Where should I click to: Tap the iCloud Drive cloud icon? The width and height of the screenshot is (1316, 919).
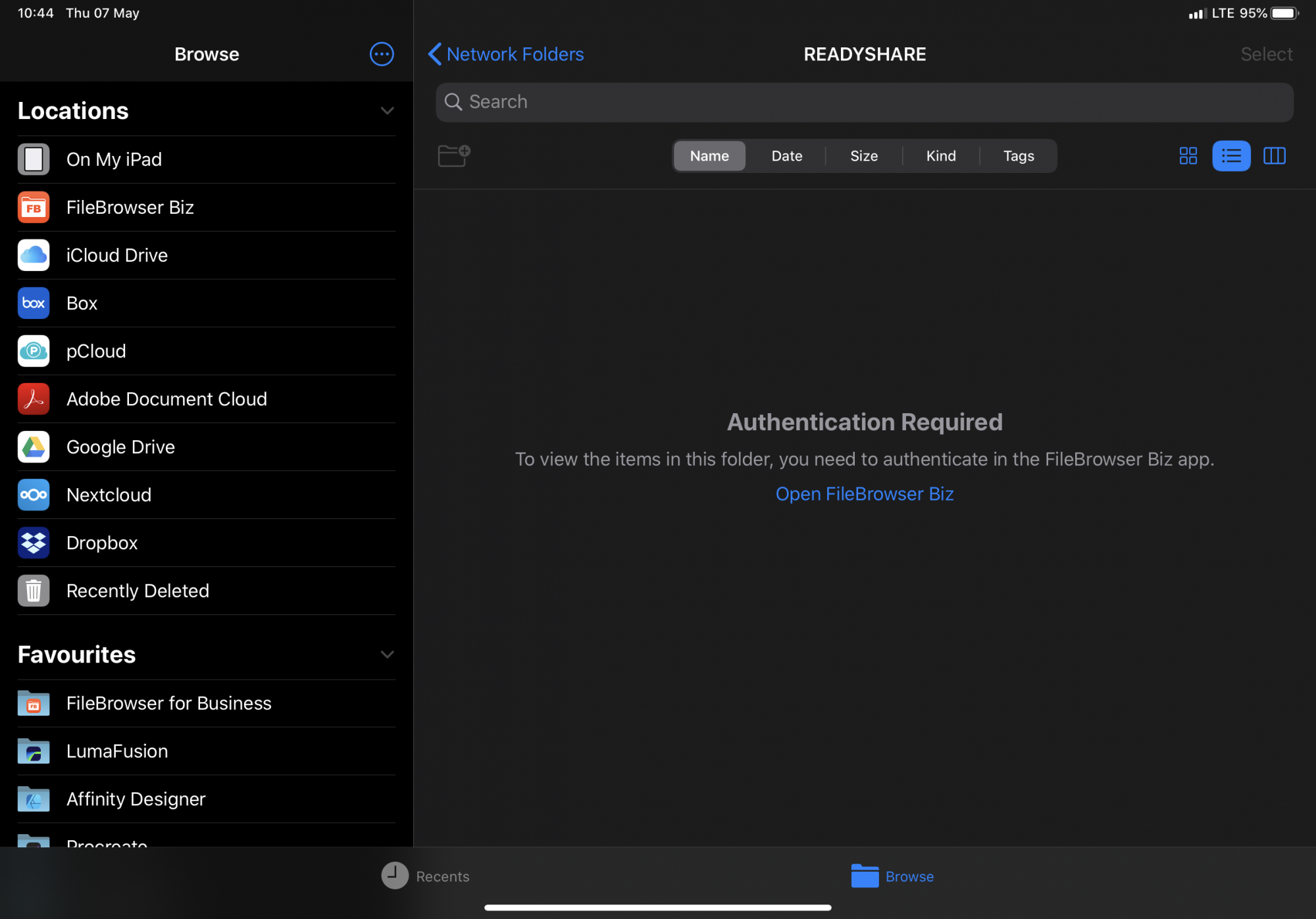click(34, 255)
